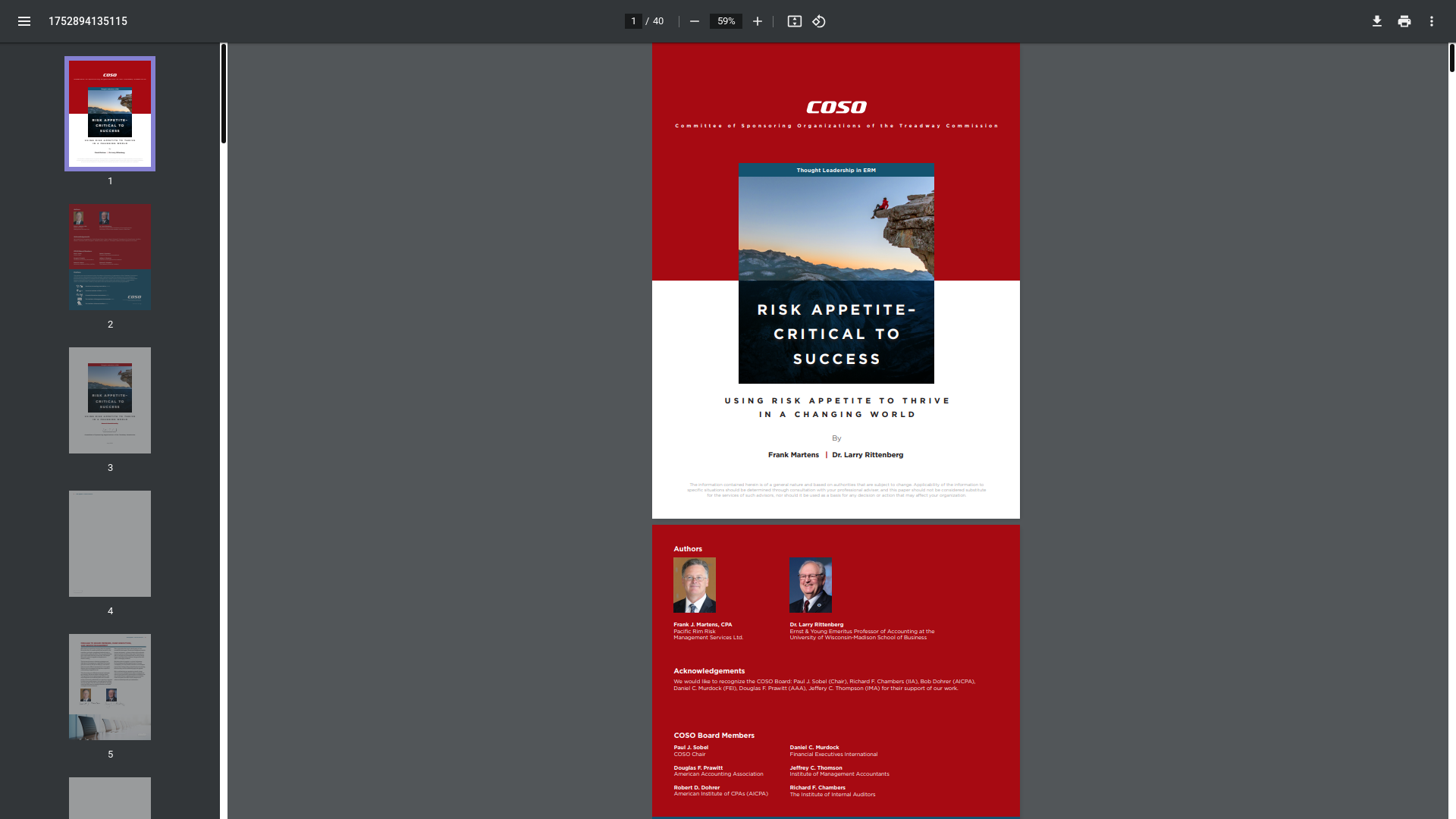Click 'Risk Appetite – Critical to Success' title

836,334
